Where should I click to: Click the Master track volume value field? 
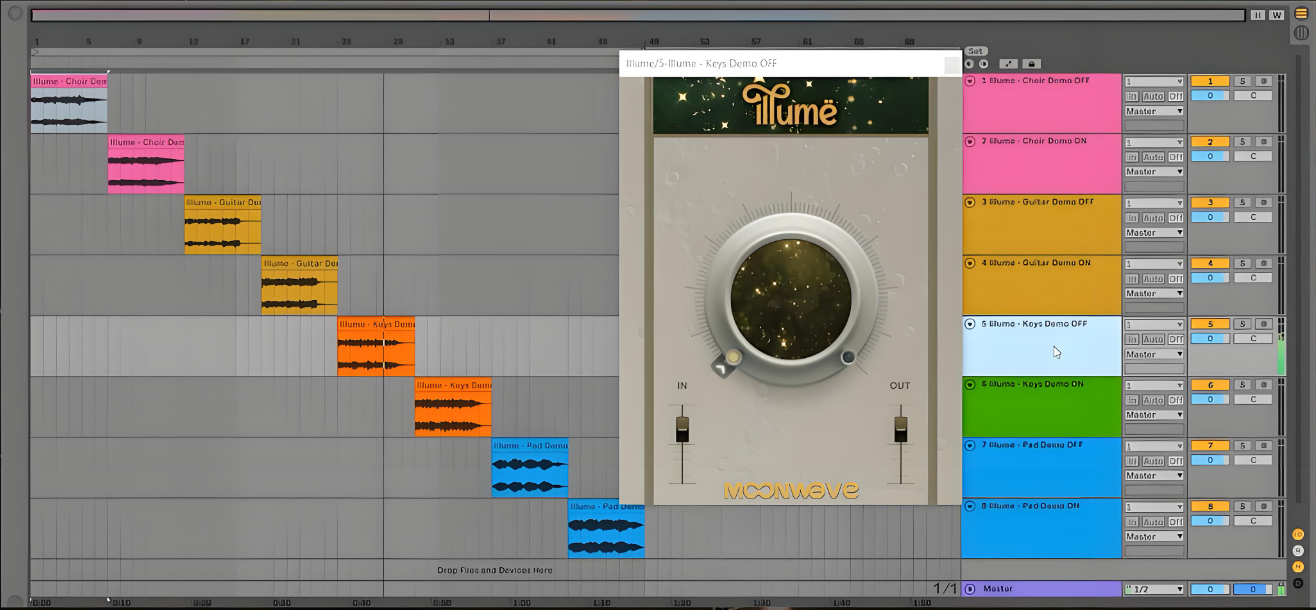[1210, 589]
